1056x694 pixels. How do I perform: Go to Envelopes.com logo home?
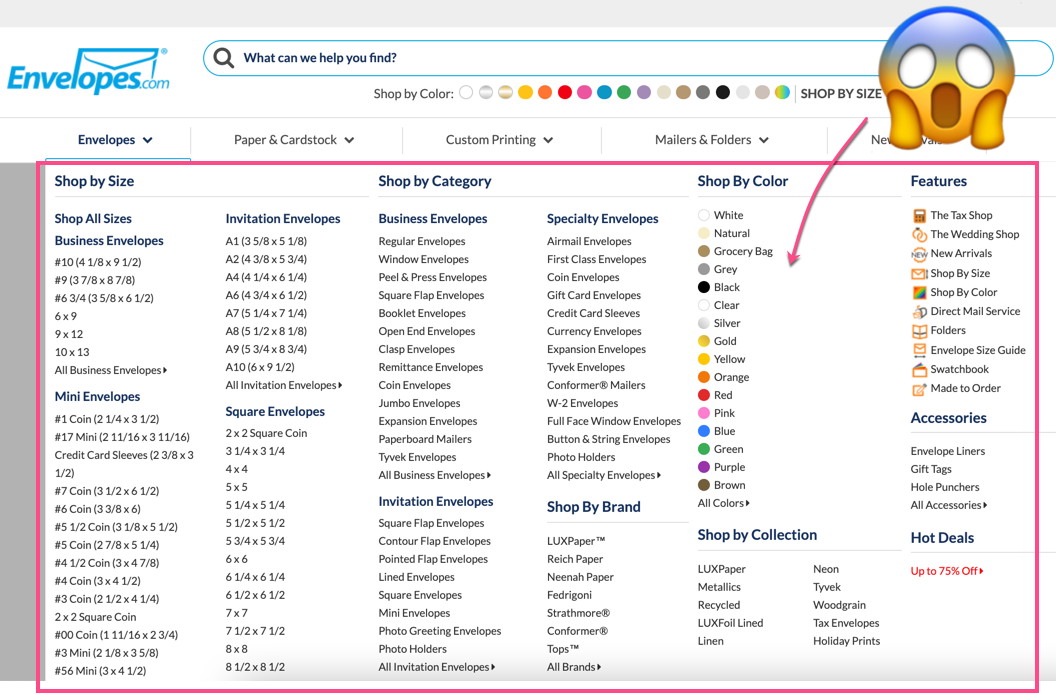click(88, 71)
